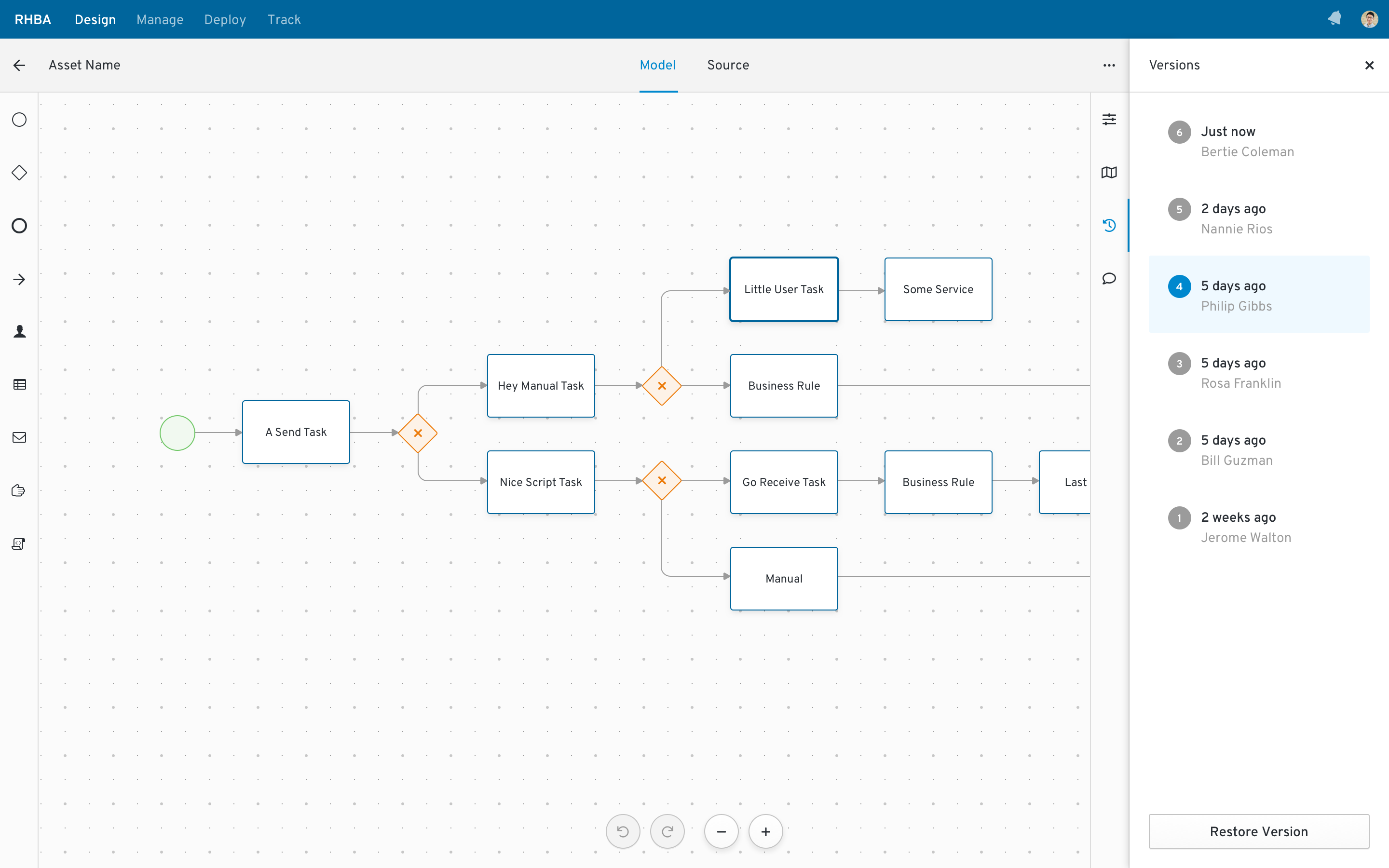Zoom in with the plus button

tap(766, 831)
